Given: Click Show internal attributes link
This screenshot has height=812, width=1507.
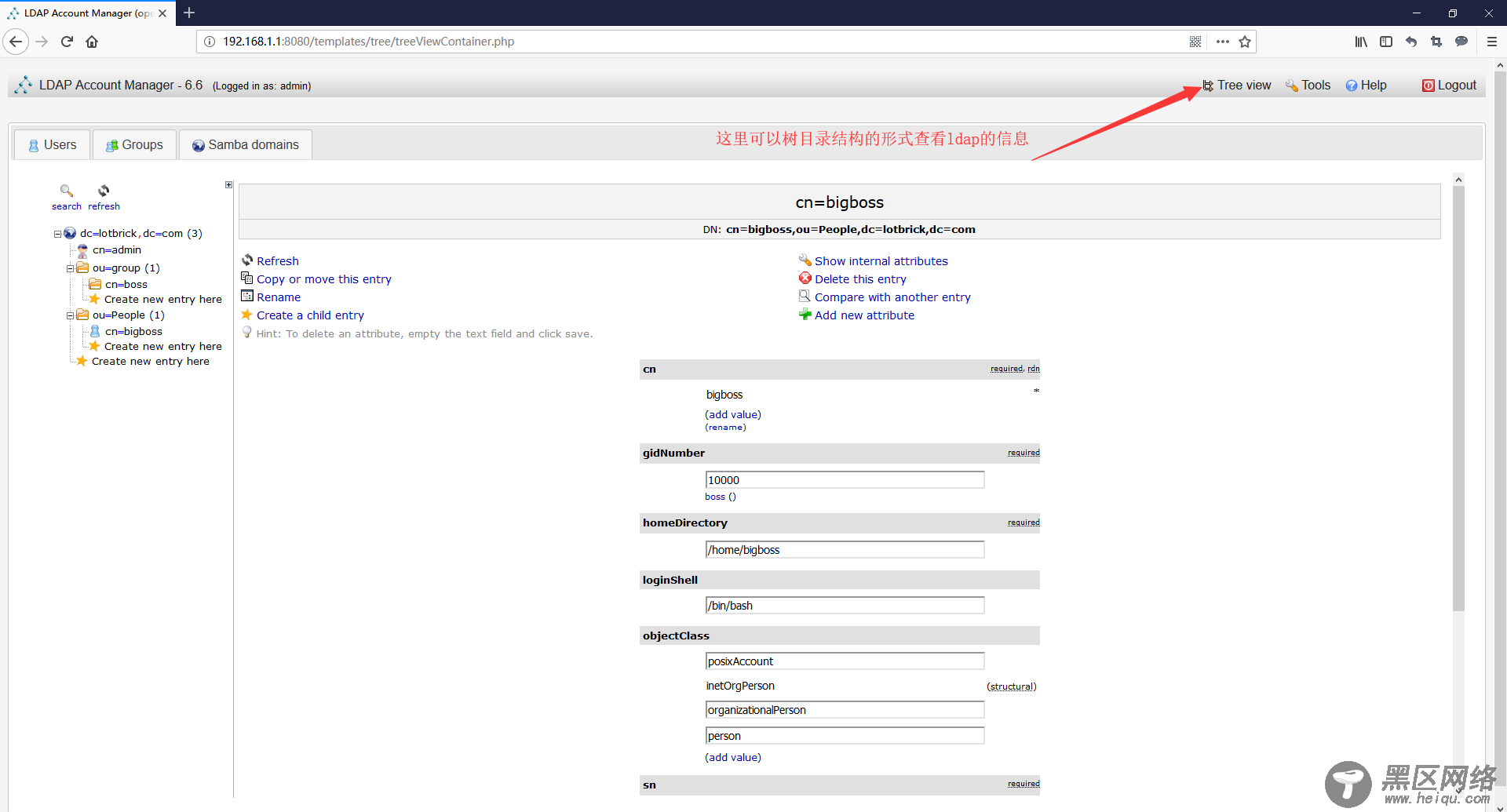Looking at the screenshot, I should coord(881,261).
